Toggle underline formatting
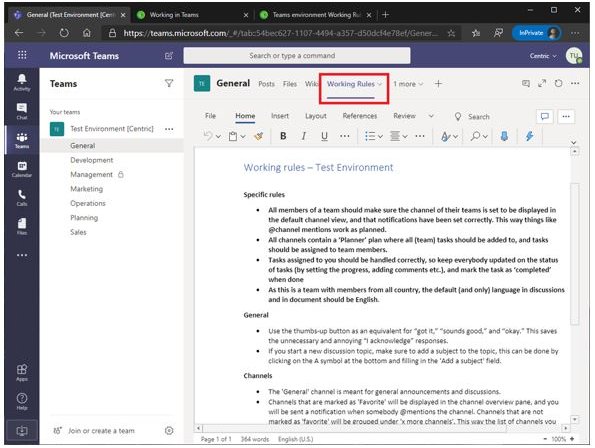 click(324, 136)
